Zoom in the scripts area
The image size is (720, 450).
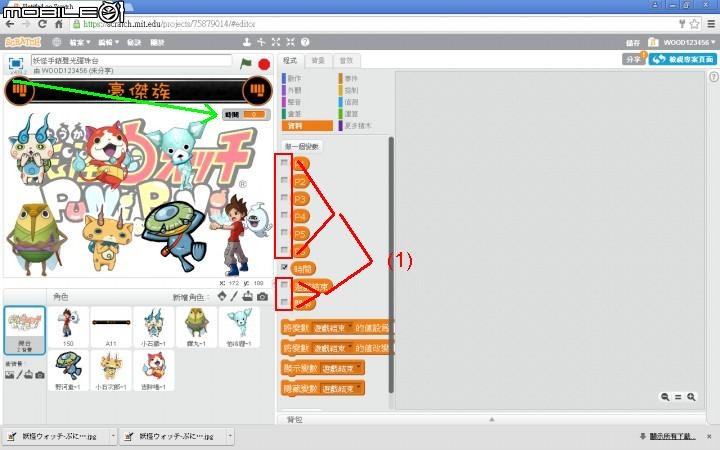691,397
